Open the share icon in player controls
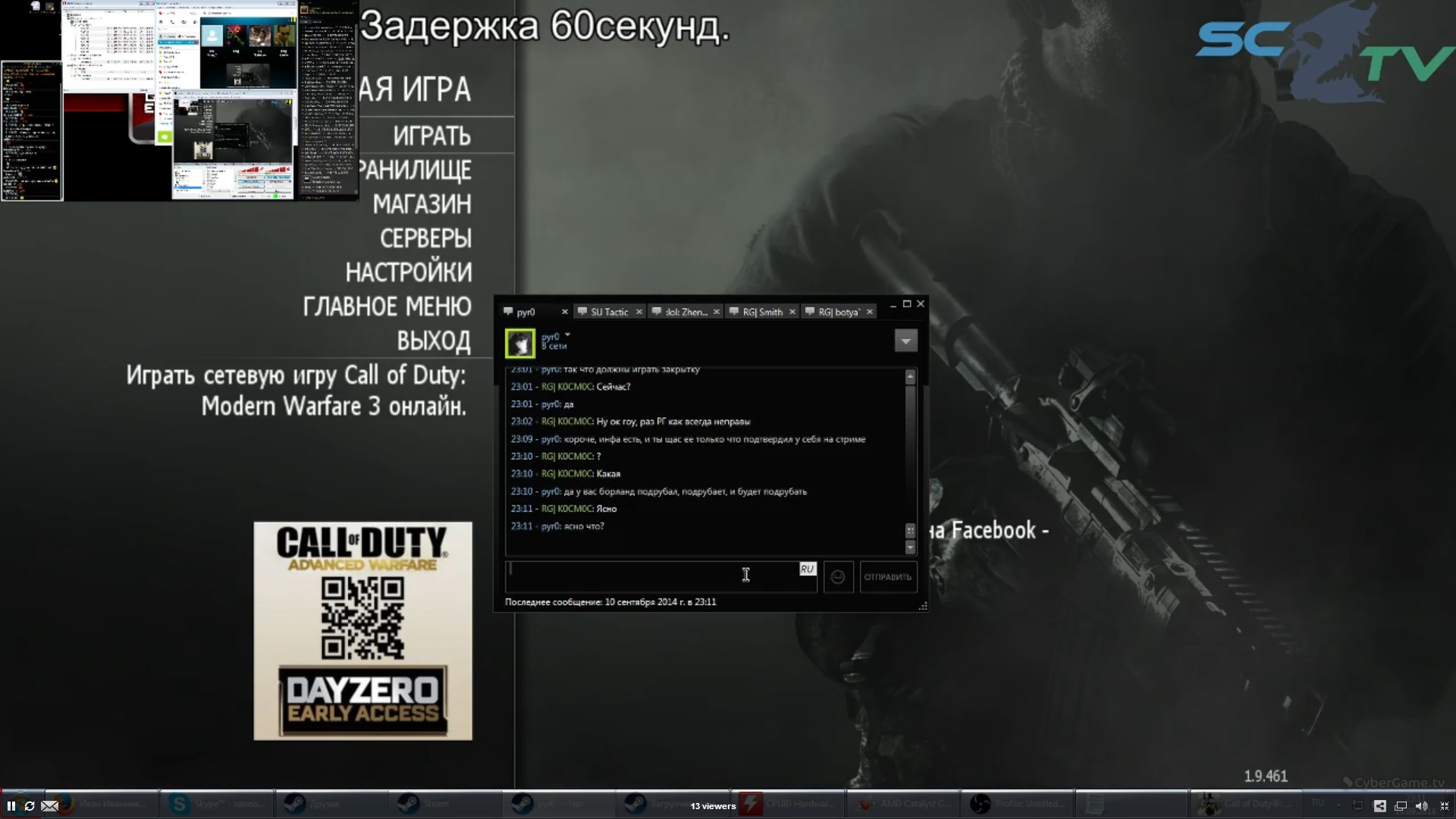Screen dimensions: 1456x819 point(1379,805)
